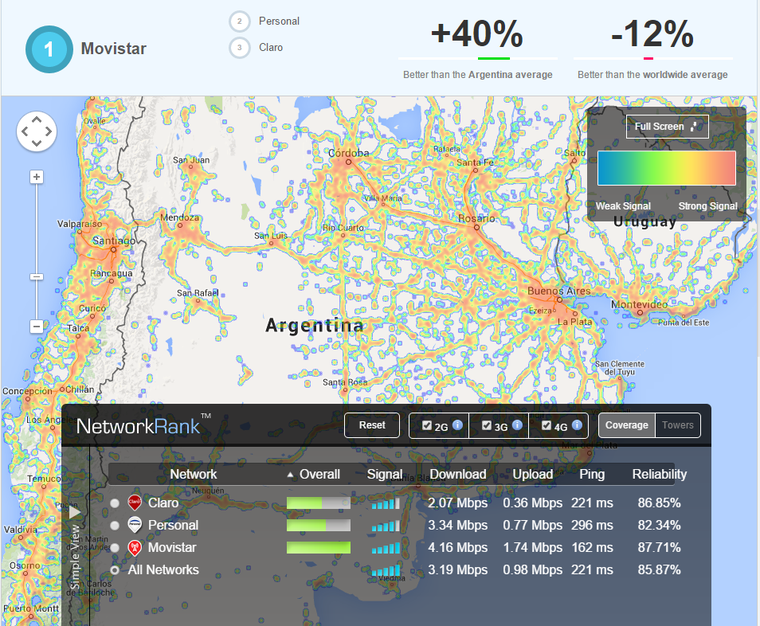Sort table by Upload column

pos(533,474)
